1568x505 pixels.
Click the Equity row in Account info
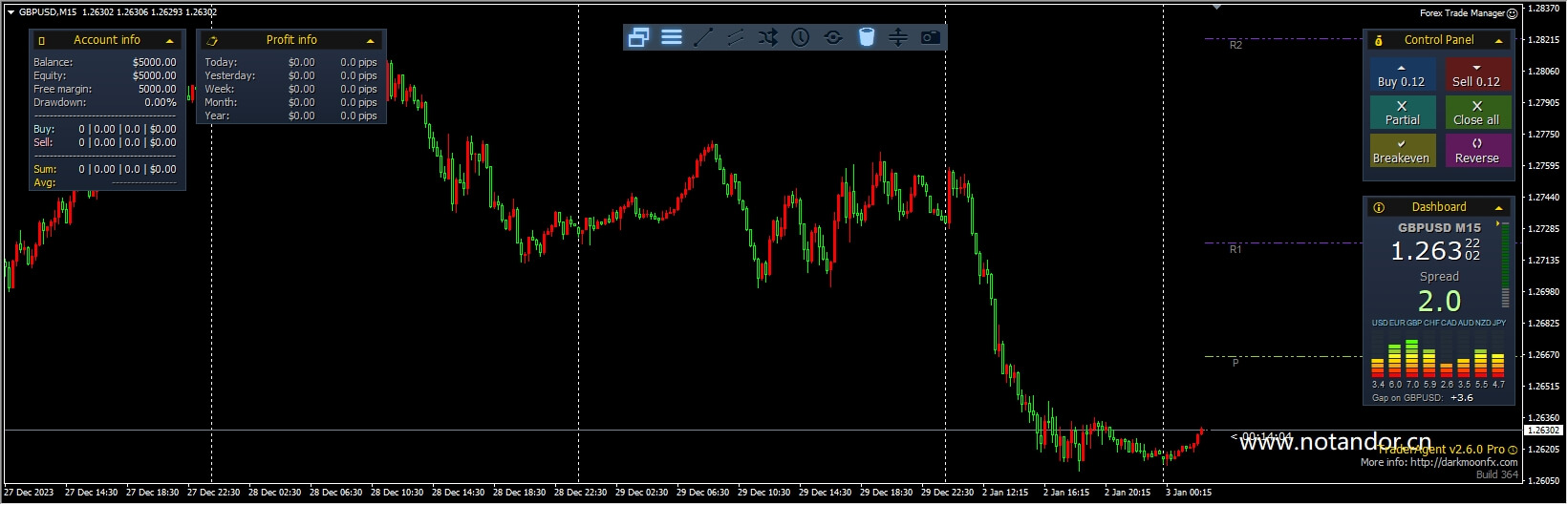point(105,75)
